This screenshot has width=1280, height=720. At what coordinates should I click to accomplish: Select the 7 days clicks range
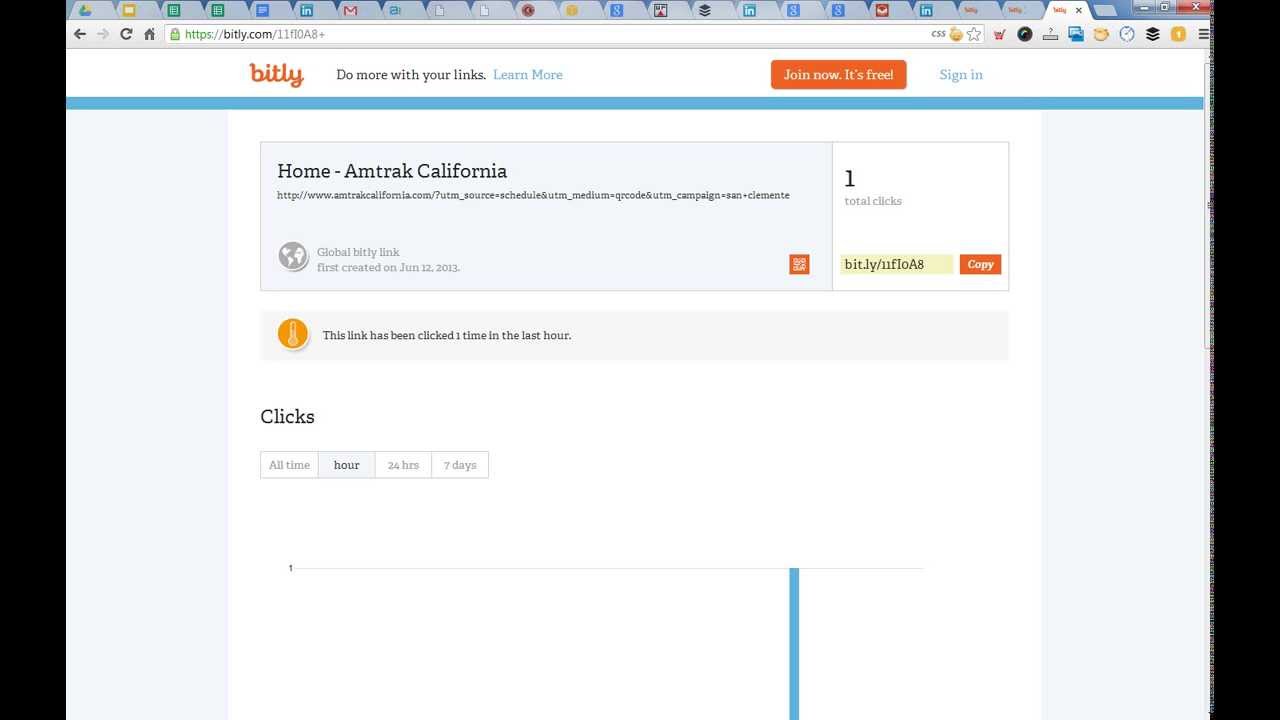tap(460, 465)
